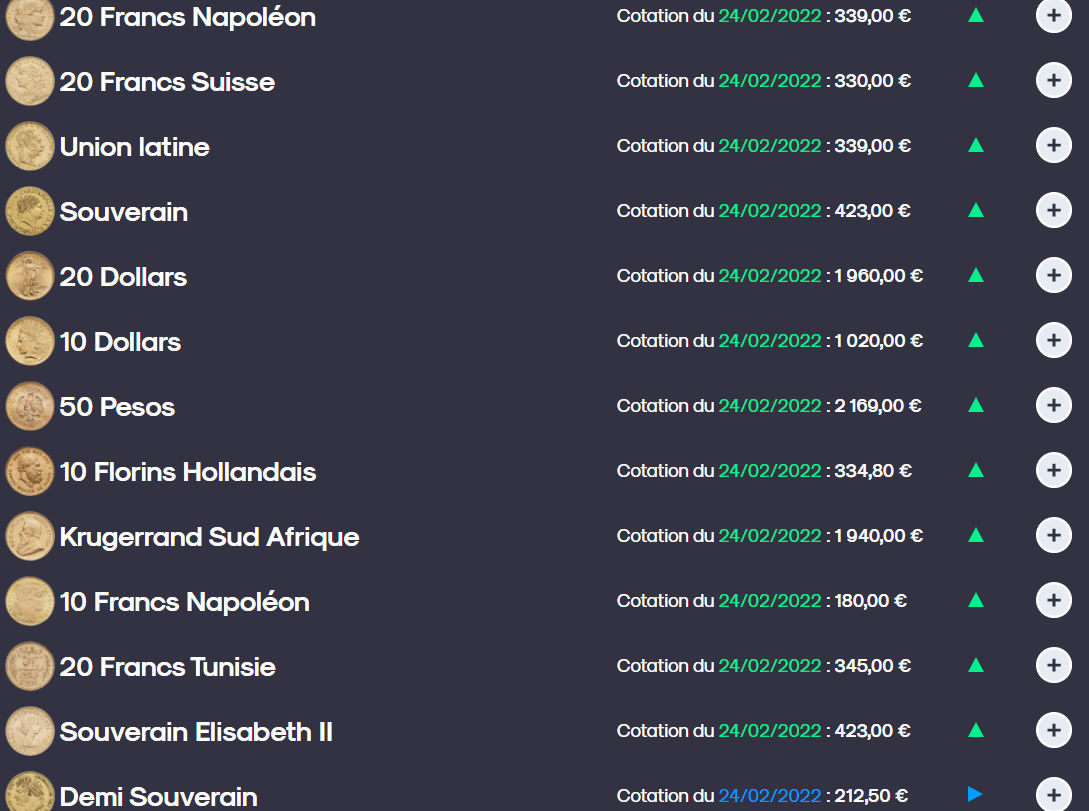This screenshot has width=1089, height=811.
Task: Click the green arrow for 50 Pesos quotation
Action: click(976, 405)
